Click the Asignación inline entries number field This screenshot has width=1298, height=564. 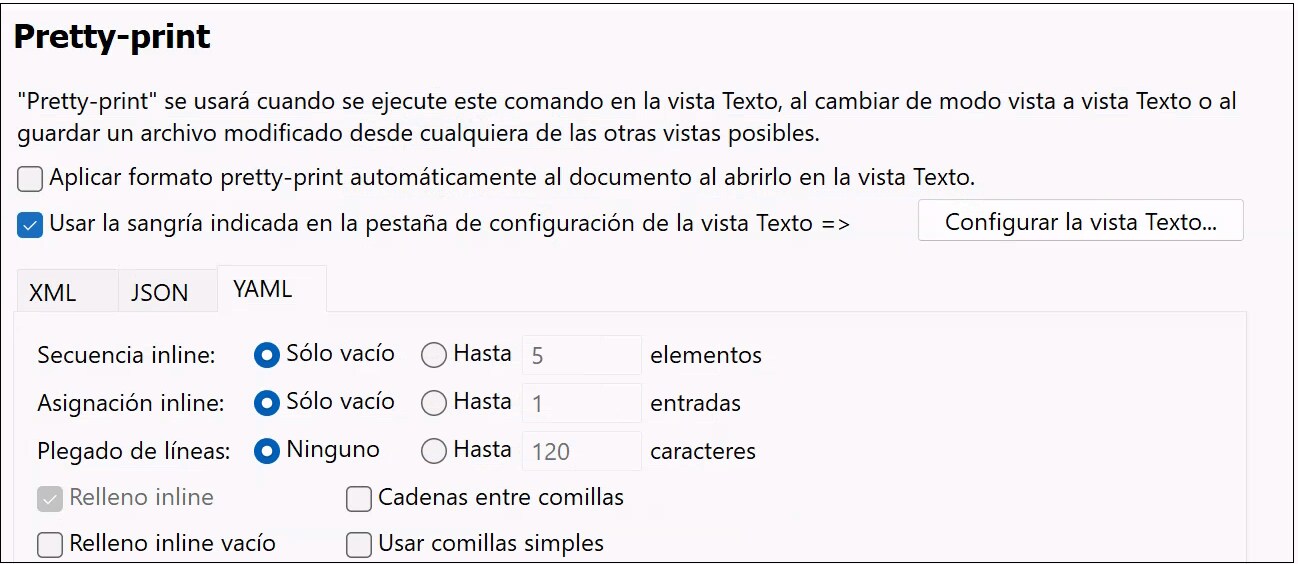point(581,403)
